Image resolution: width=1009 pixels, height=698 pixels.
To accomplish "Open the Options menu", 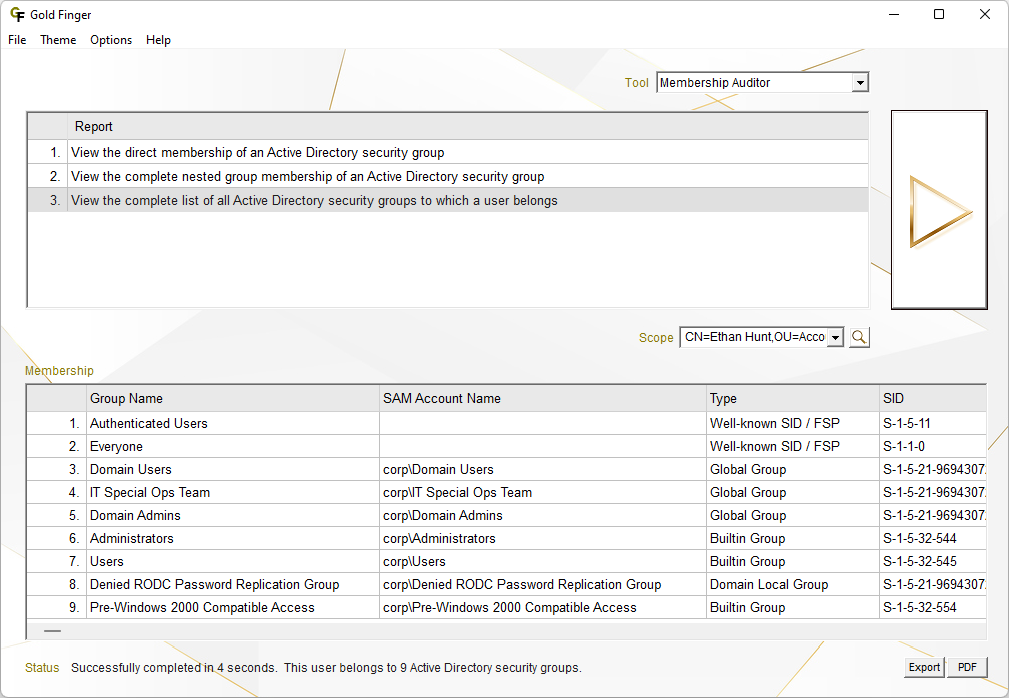I will point(111,40).
